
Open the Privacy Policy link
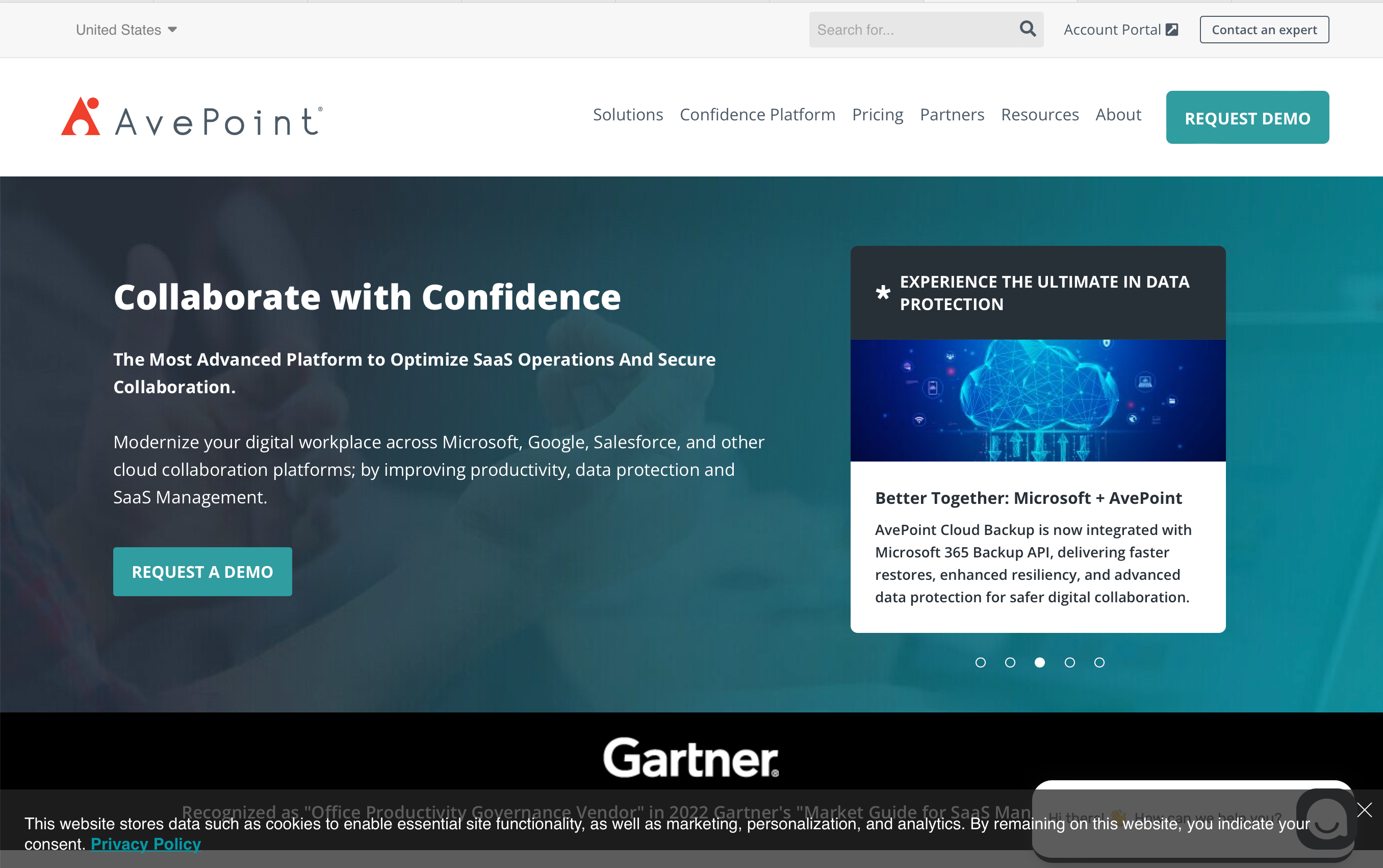(x=146, y=844)
